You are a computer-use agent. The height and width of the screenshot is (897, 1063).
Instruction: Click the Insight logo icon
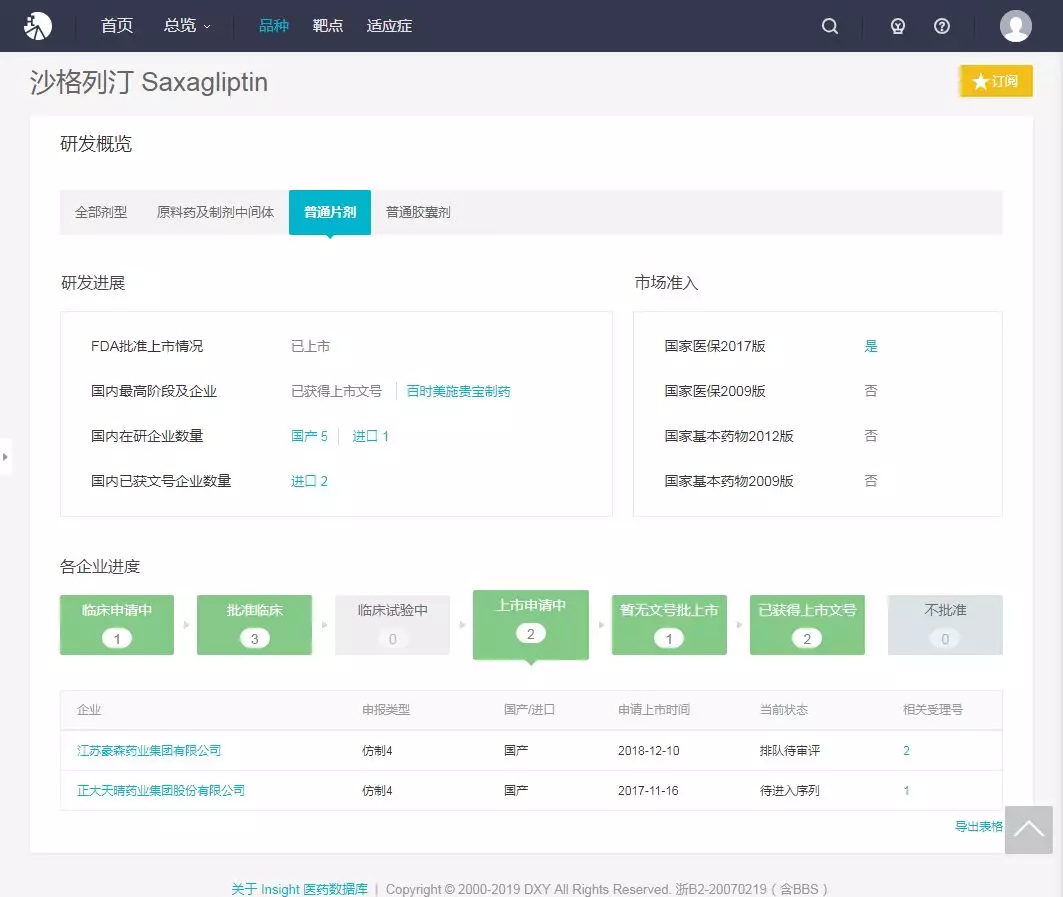point(38,26)
